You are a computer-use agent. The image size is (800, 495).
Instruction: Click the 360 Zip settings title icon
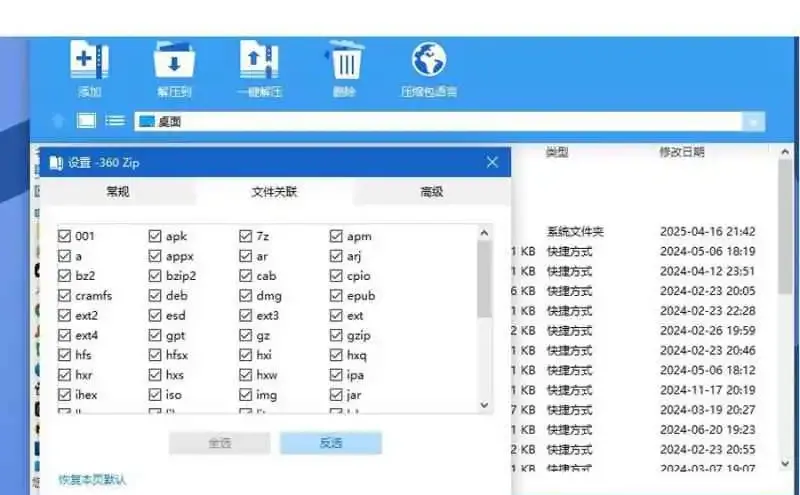(x=56, y=163)
